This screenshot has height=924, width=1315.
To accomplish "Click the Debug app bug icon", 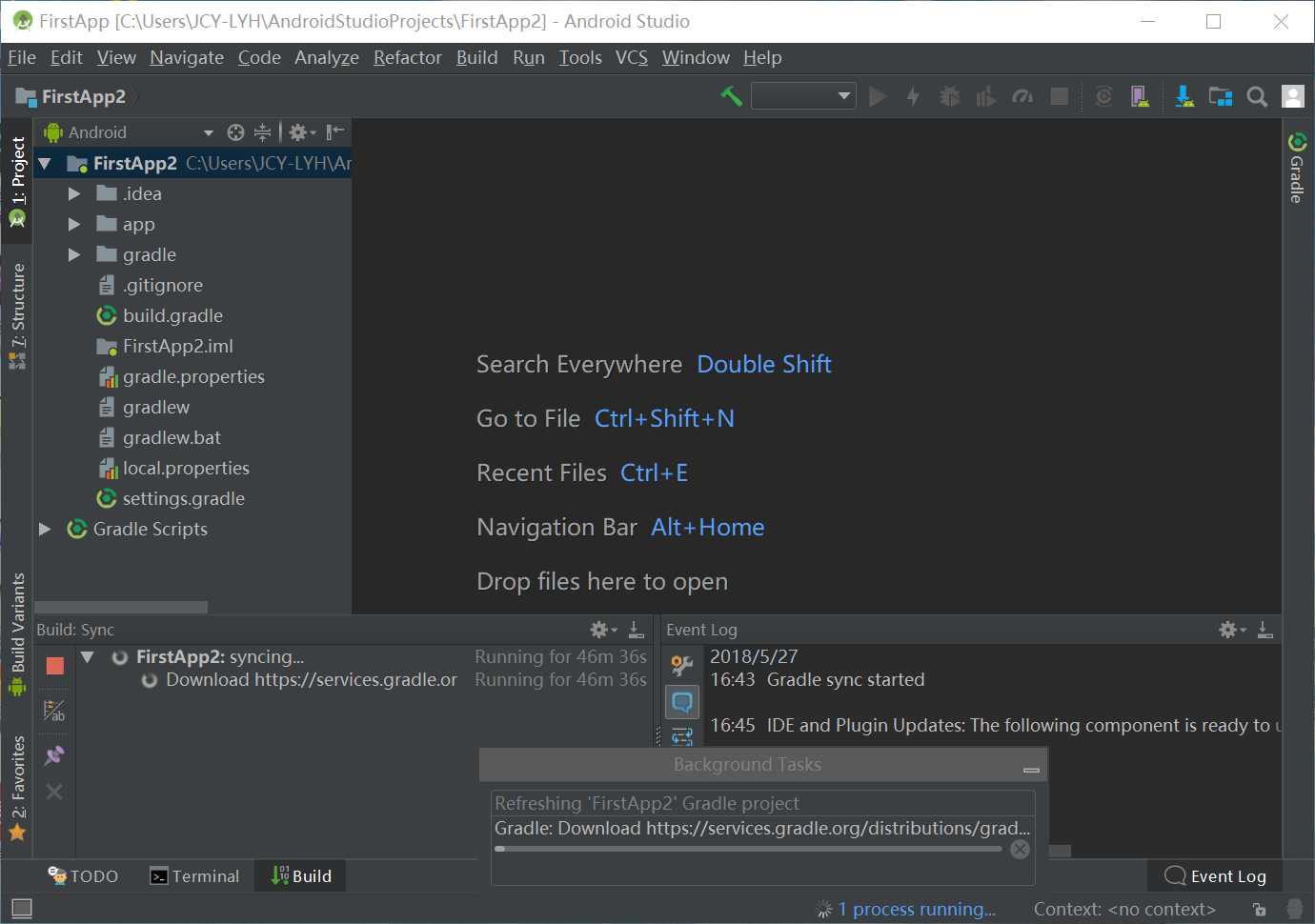I will (950, 96).
